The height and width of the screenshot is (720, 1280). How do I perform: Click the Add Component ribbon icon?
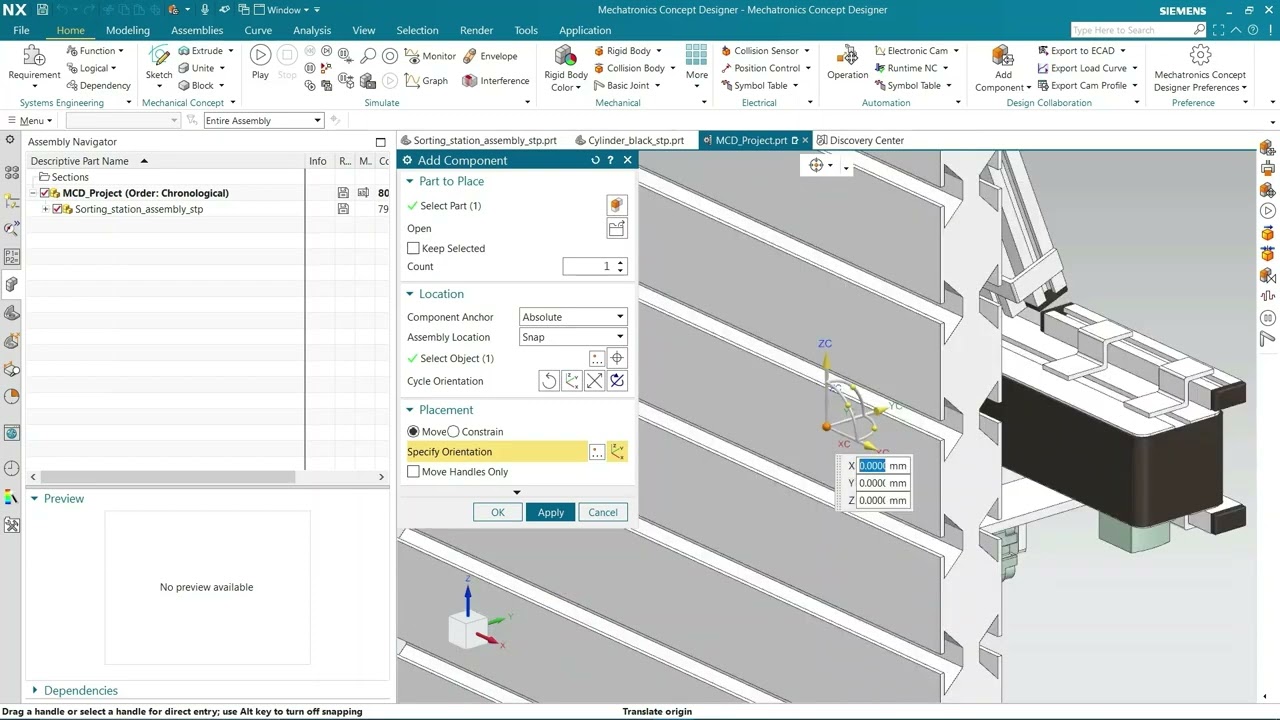pos(1003,56)
